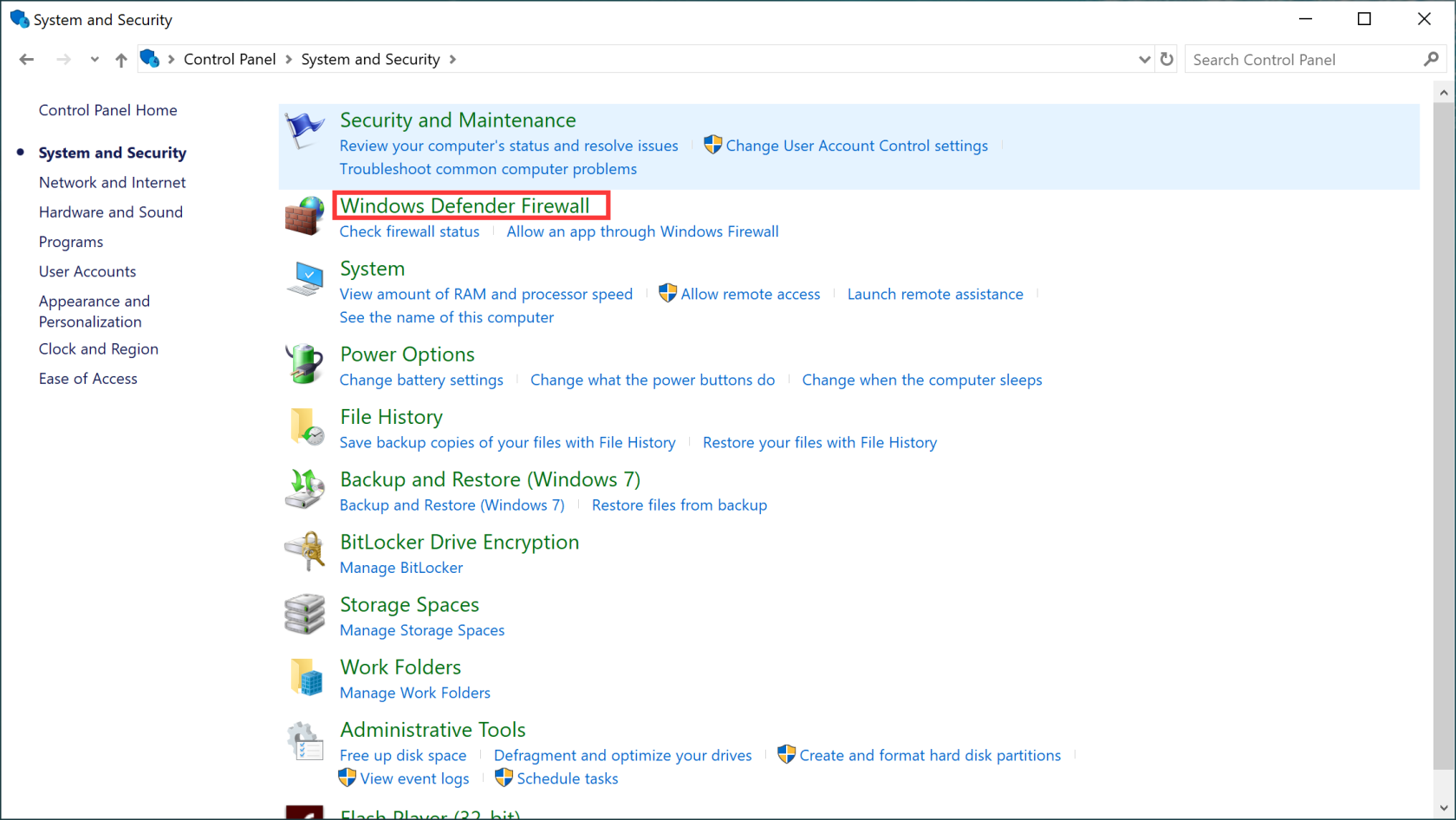Open the recent locations dropdown arrow
Screen dimensions: 1456x820
click(94, 59)
